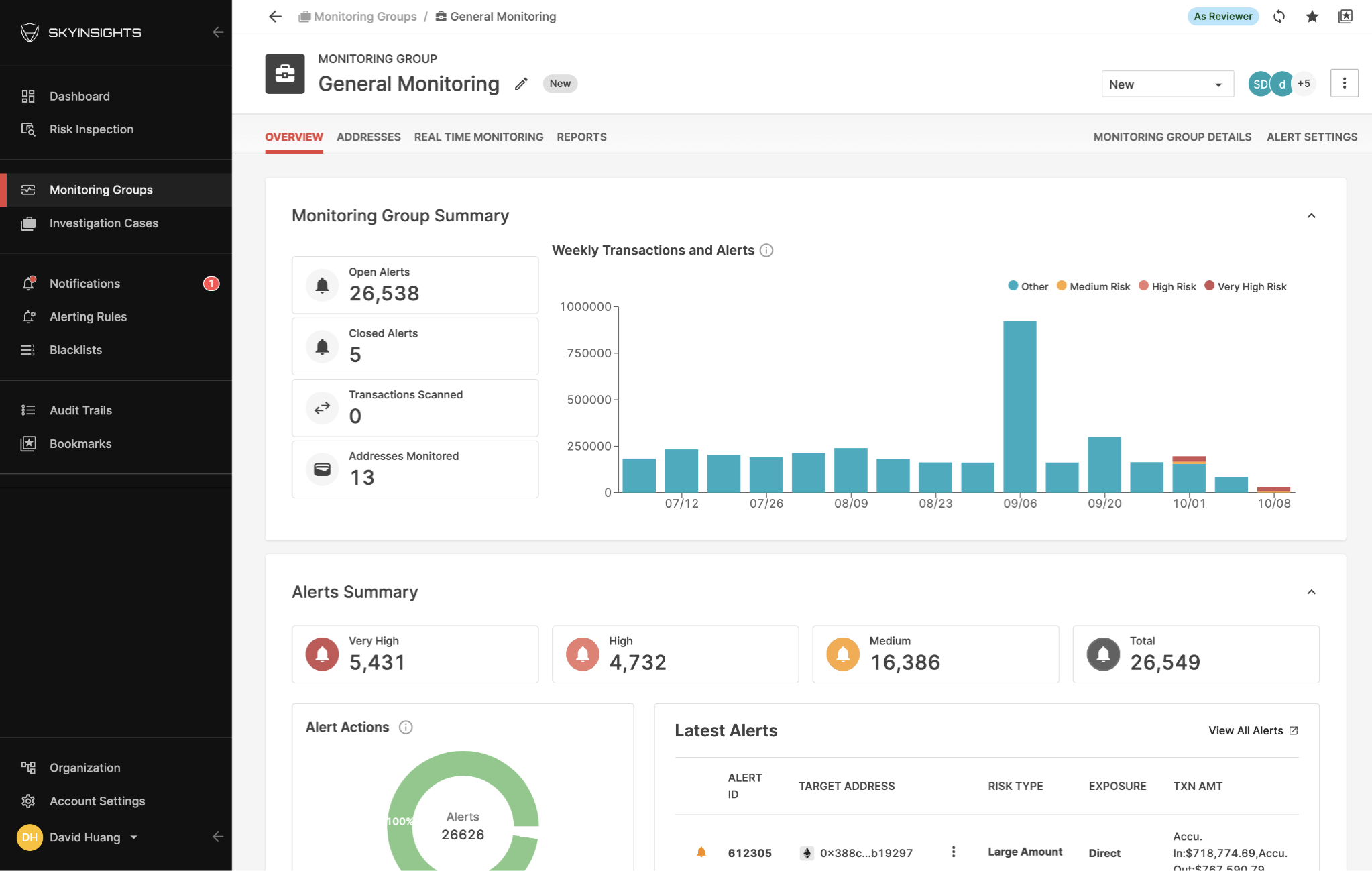
Task: Switch to the Addresses tab
Action: click(369, 137)
